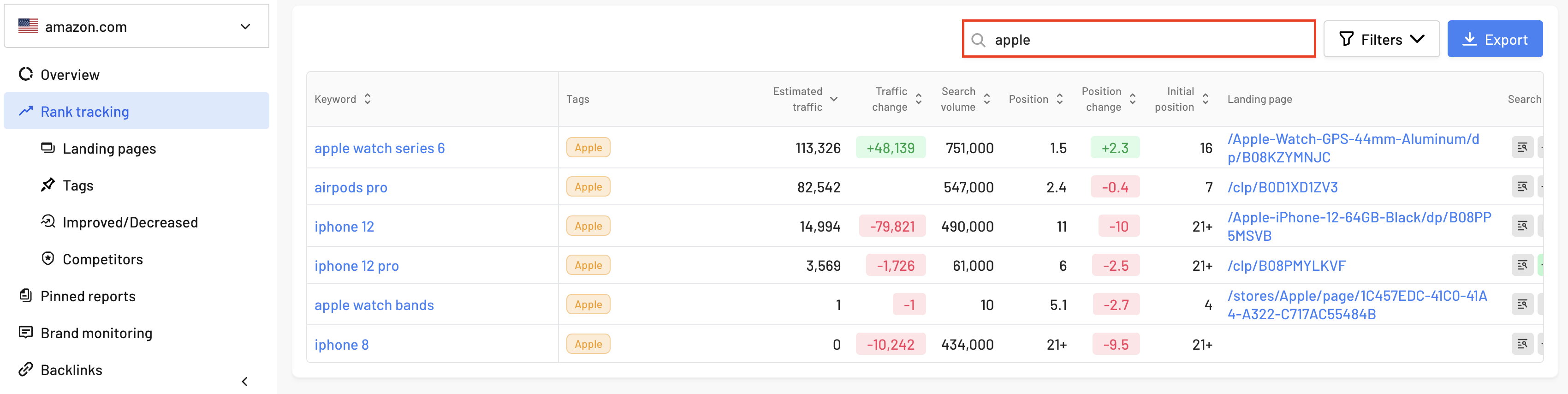The image size is (1568, 394).
Task: Open keyword iphone 12 pro
Action: (356, 266)
